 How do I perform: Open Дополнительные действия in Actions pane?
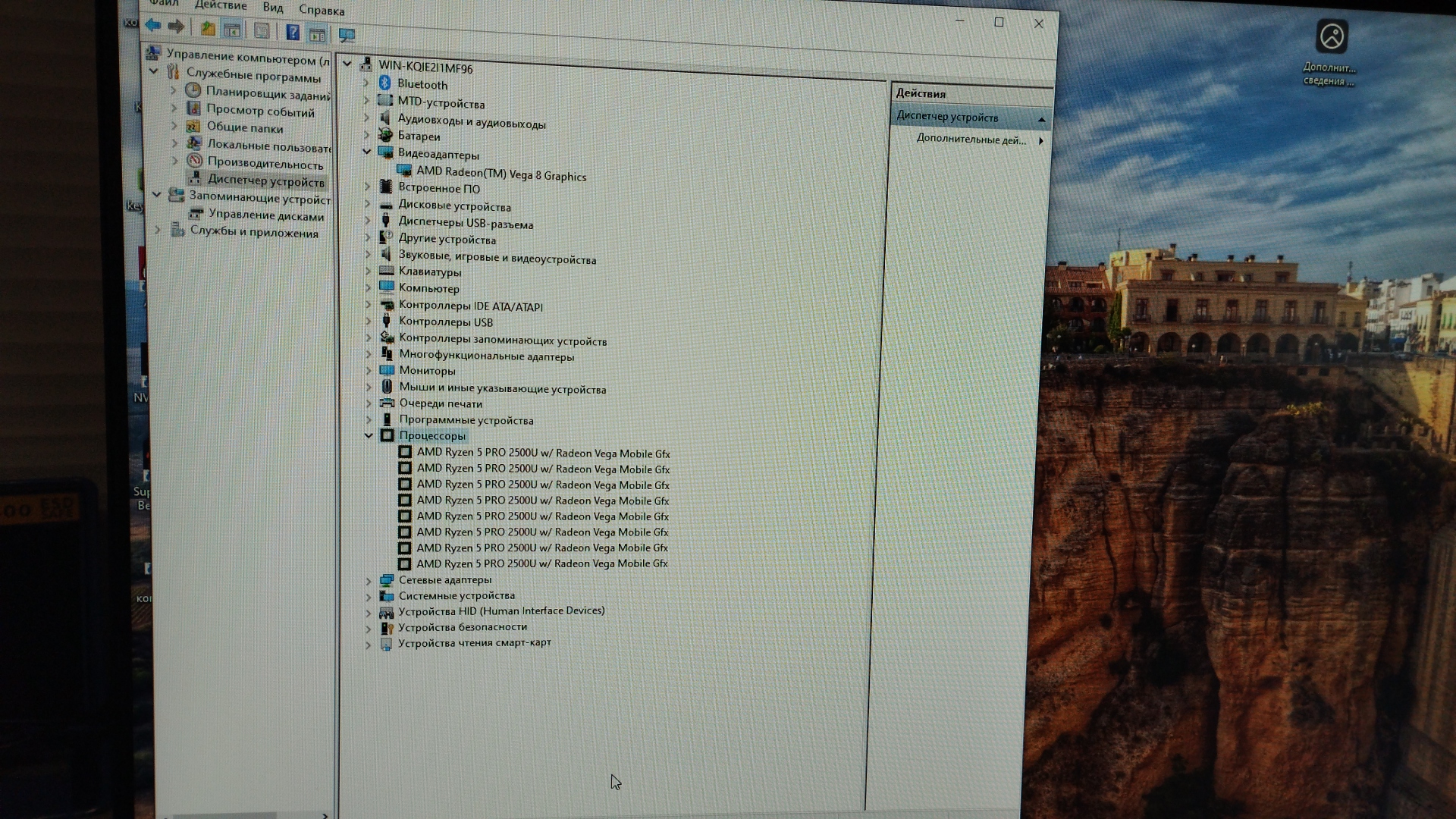click(971, 140)
